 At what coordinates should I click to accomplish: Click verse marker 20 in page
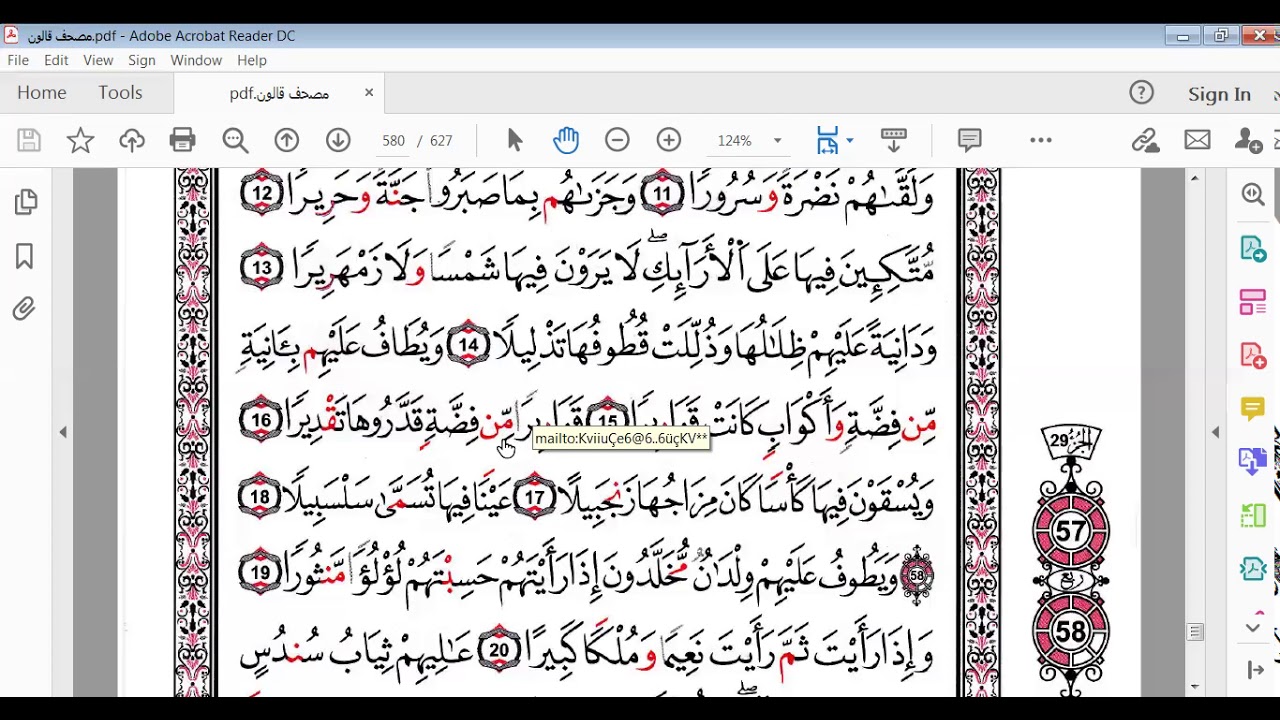499,650
